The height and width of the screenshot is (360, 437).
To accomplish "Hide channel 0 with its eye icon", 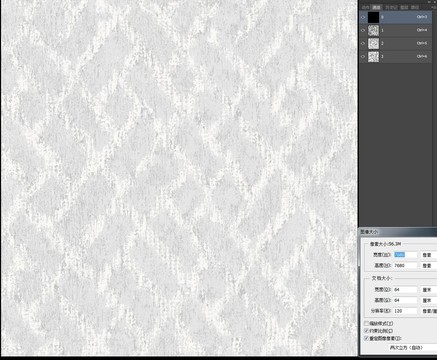I will click(x=363, y=17).
